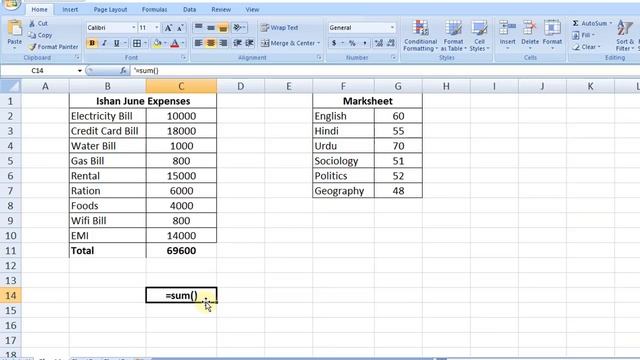640x360 pixels.
Task: Click Increase Indent icon
Action: tap(249, 43)
